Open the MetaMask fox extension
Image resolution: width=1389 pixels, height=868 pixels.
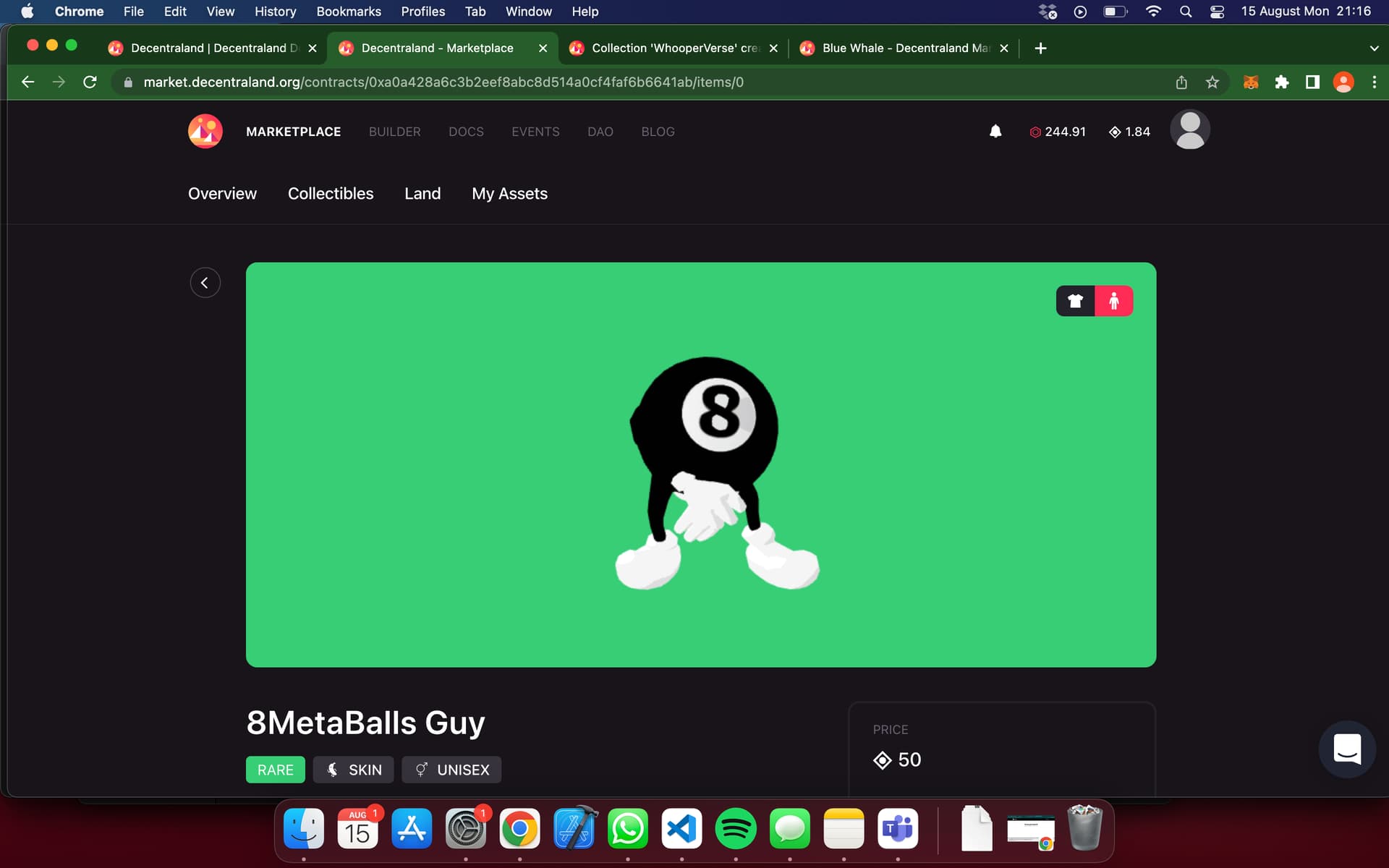coord(1250,82)
